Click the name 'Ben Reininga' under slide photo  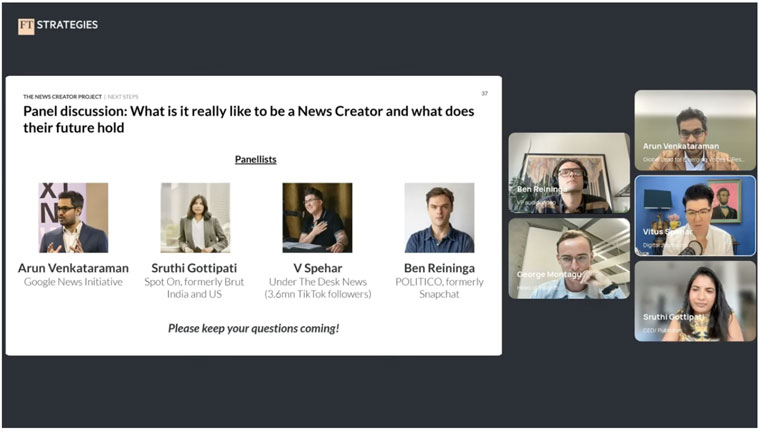click(439, 268)
